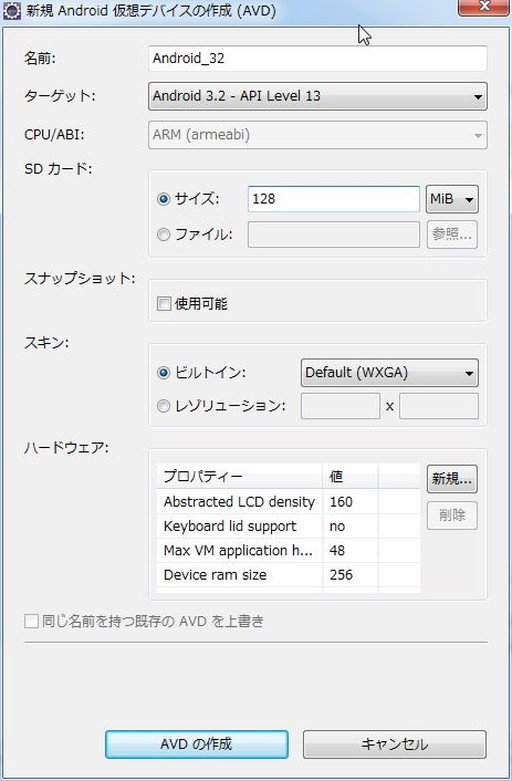The width and height of the screenshot is (512, 781).
Task: Click the SD card size field with 128
Action: (334, 199)
